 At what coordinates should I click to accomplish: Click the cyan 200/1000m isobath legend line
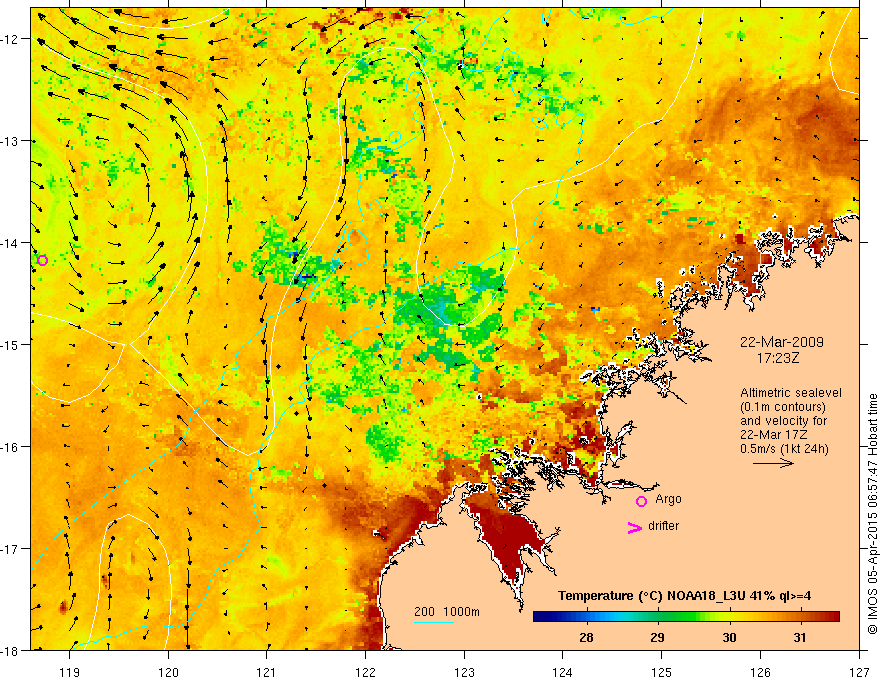(x=434, y=622)
